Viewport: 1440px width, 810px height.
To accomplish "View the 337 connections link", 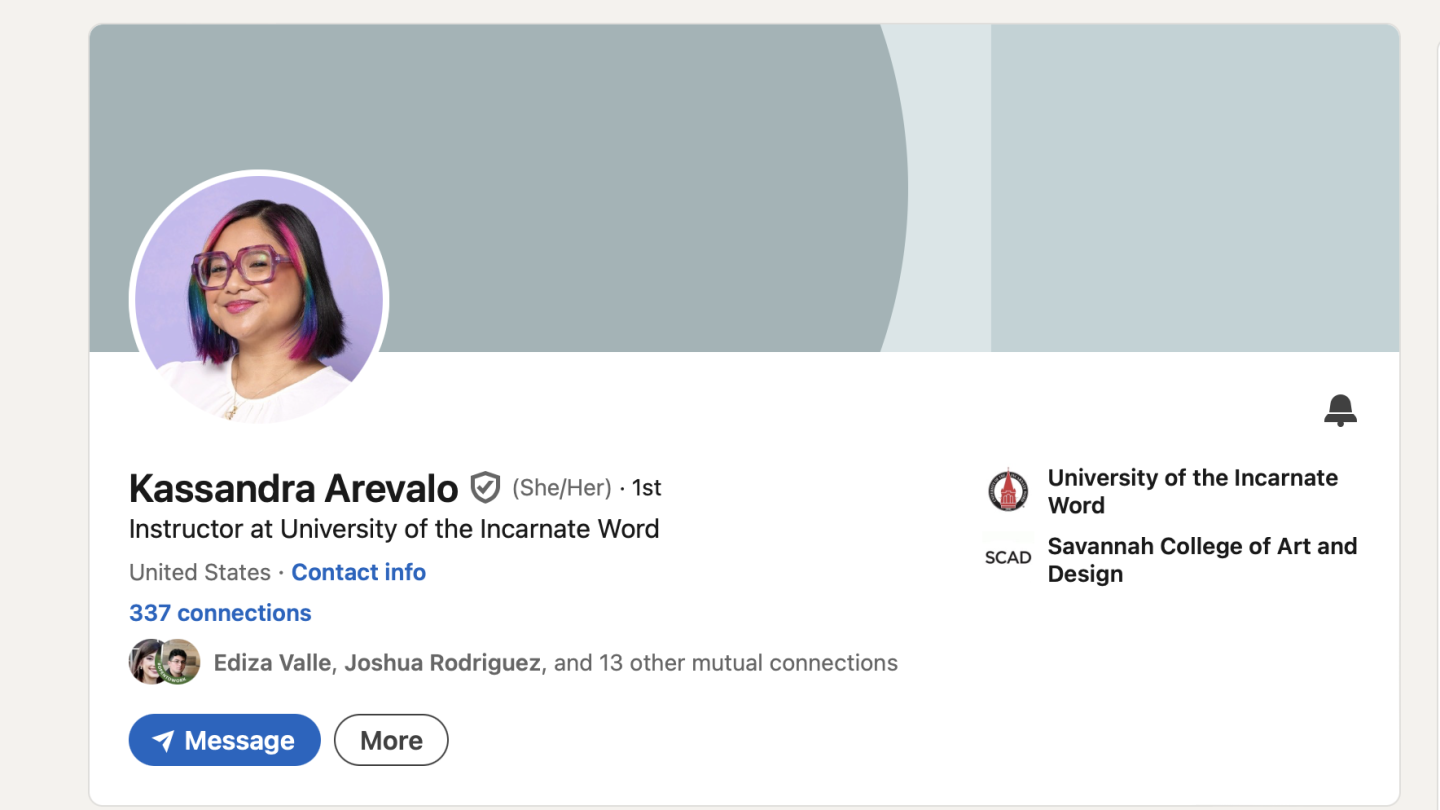I will (220, 613).
